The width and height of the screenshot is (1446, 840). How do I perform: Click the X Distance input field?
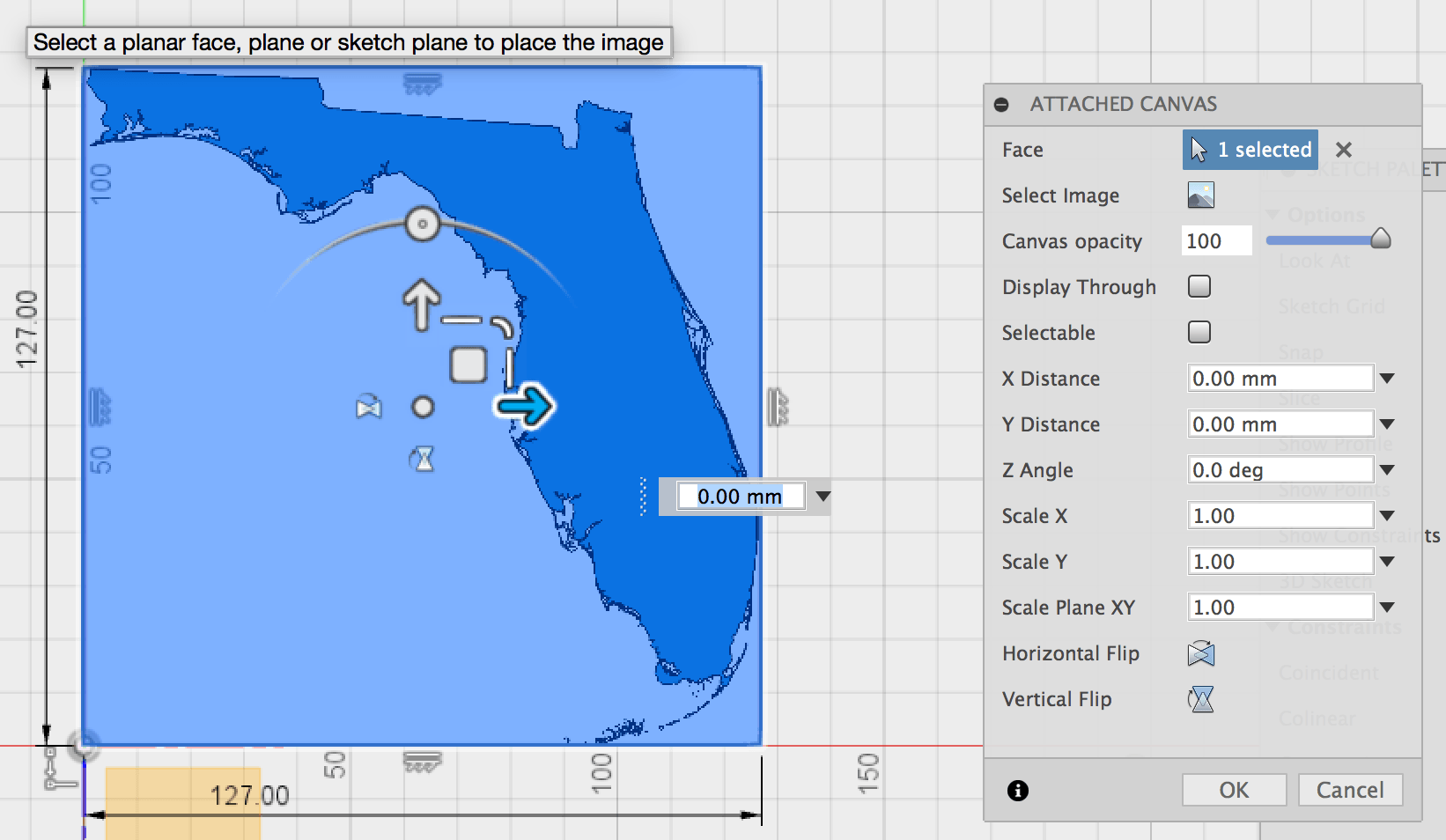click(1280, 379)
